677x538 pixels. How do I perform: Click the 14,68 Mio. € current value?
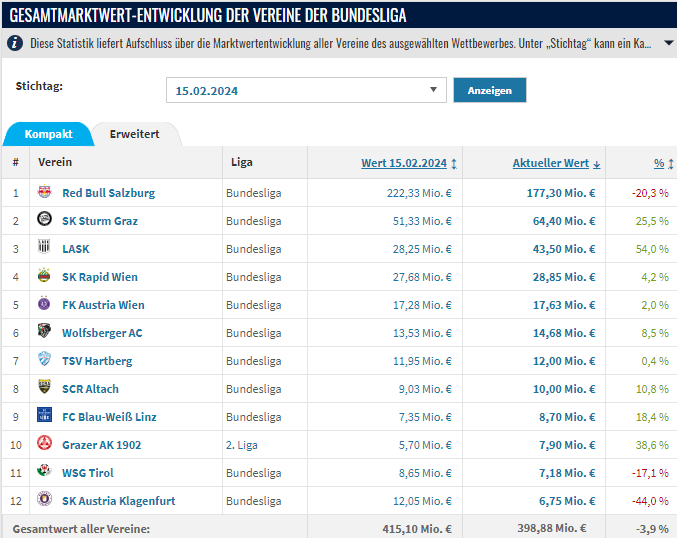pos(564,333)
